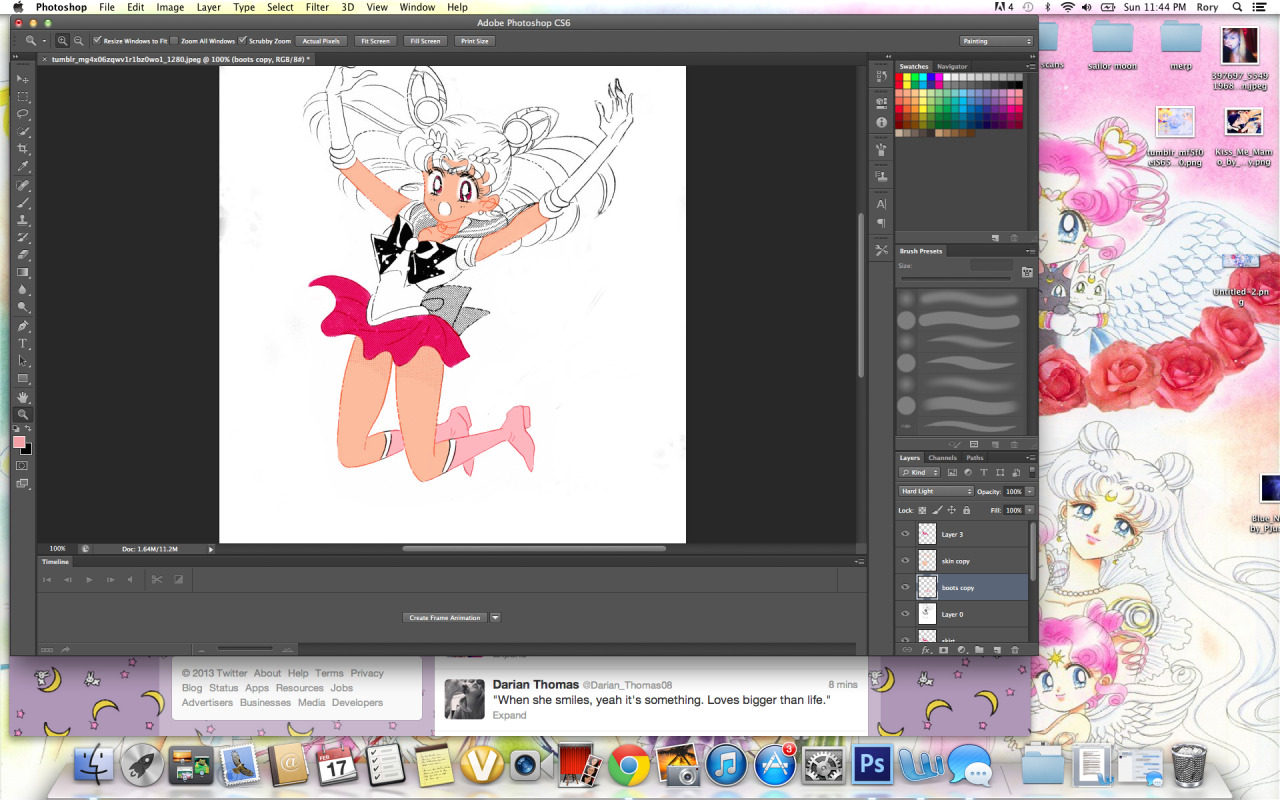Open the Layers panel flyout menu
Screen dimensions: 1280x800
pos(1031,458)
